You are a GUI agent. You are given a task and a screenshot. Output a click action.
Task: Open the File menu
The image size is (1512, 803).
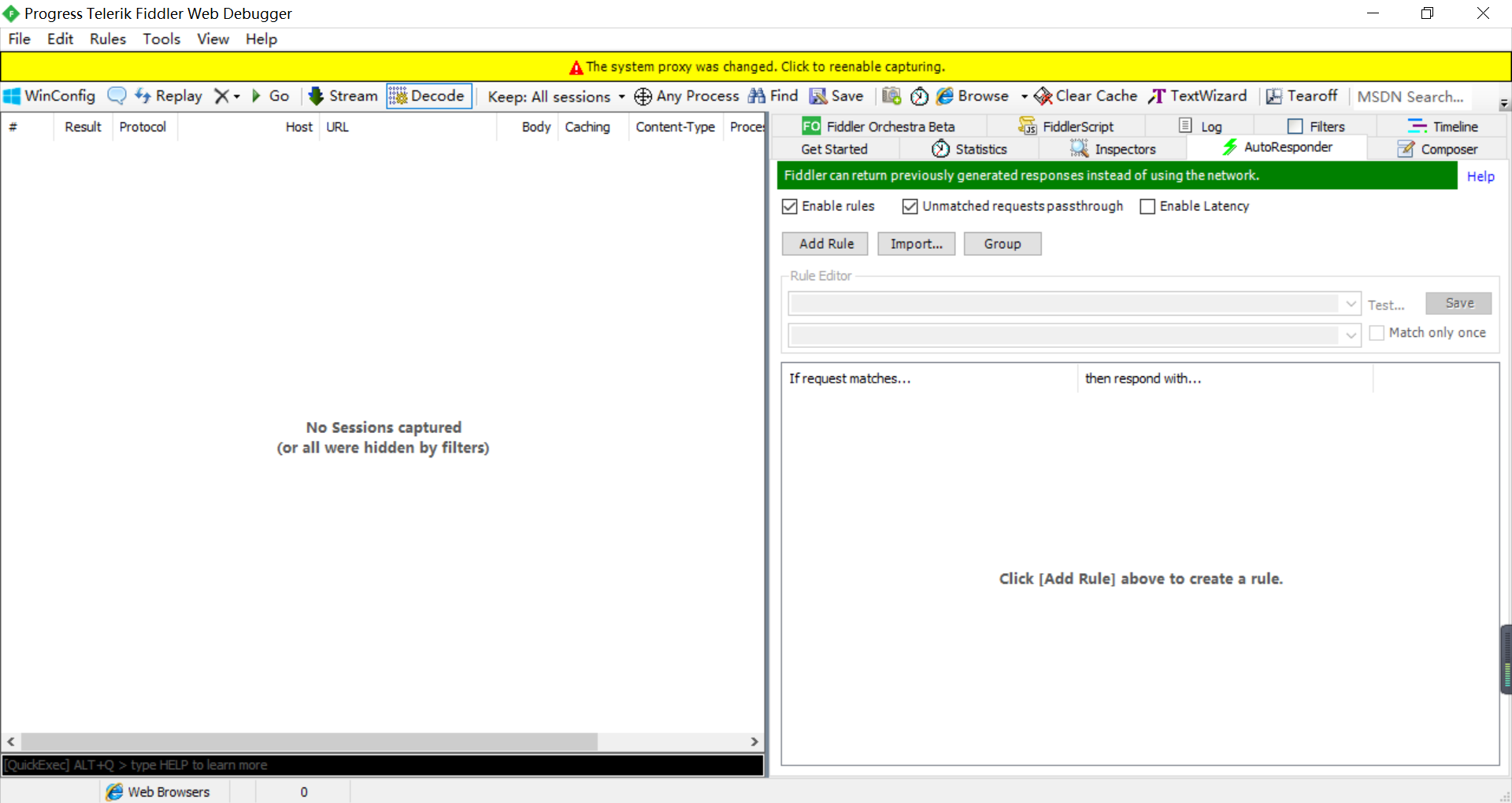coord(20,39)
